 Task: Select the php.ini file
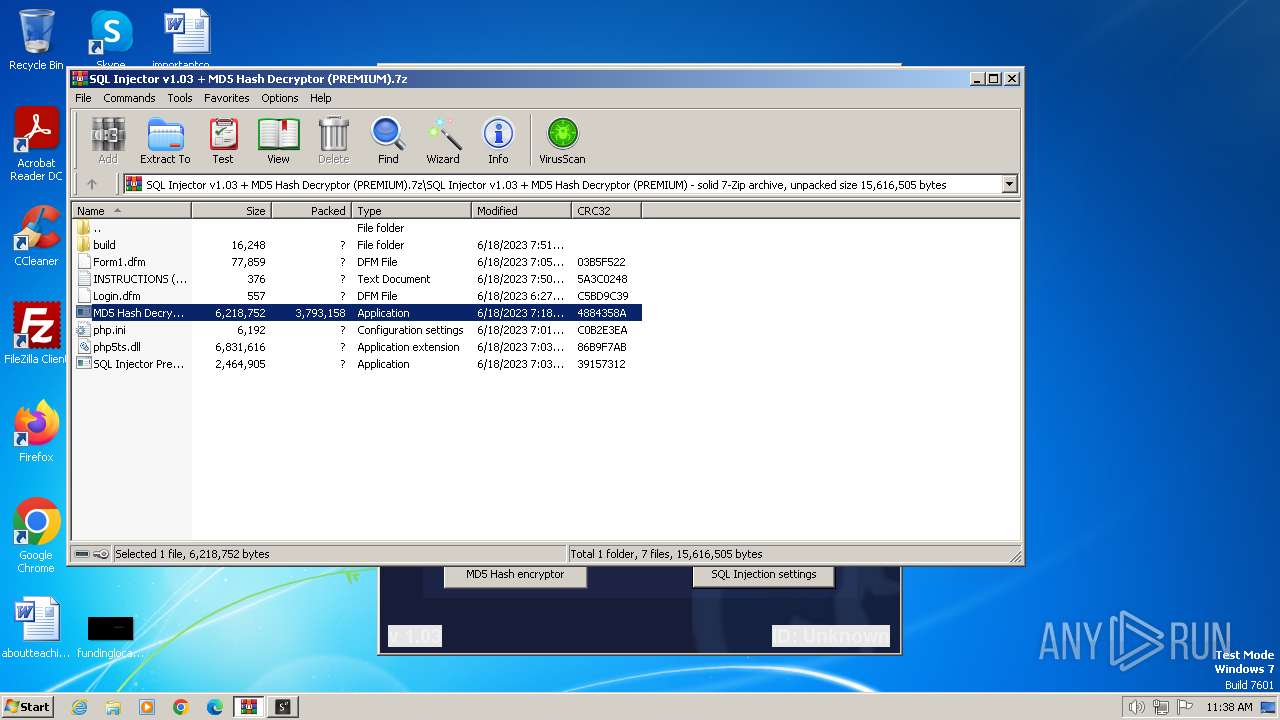357,330
